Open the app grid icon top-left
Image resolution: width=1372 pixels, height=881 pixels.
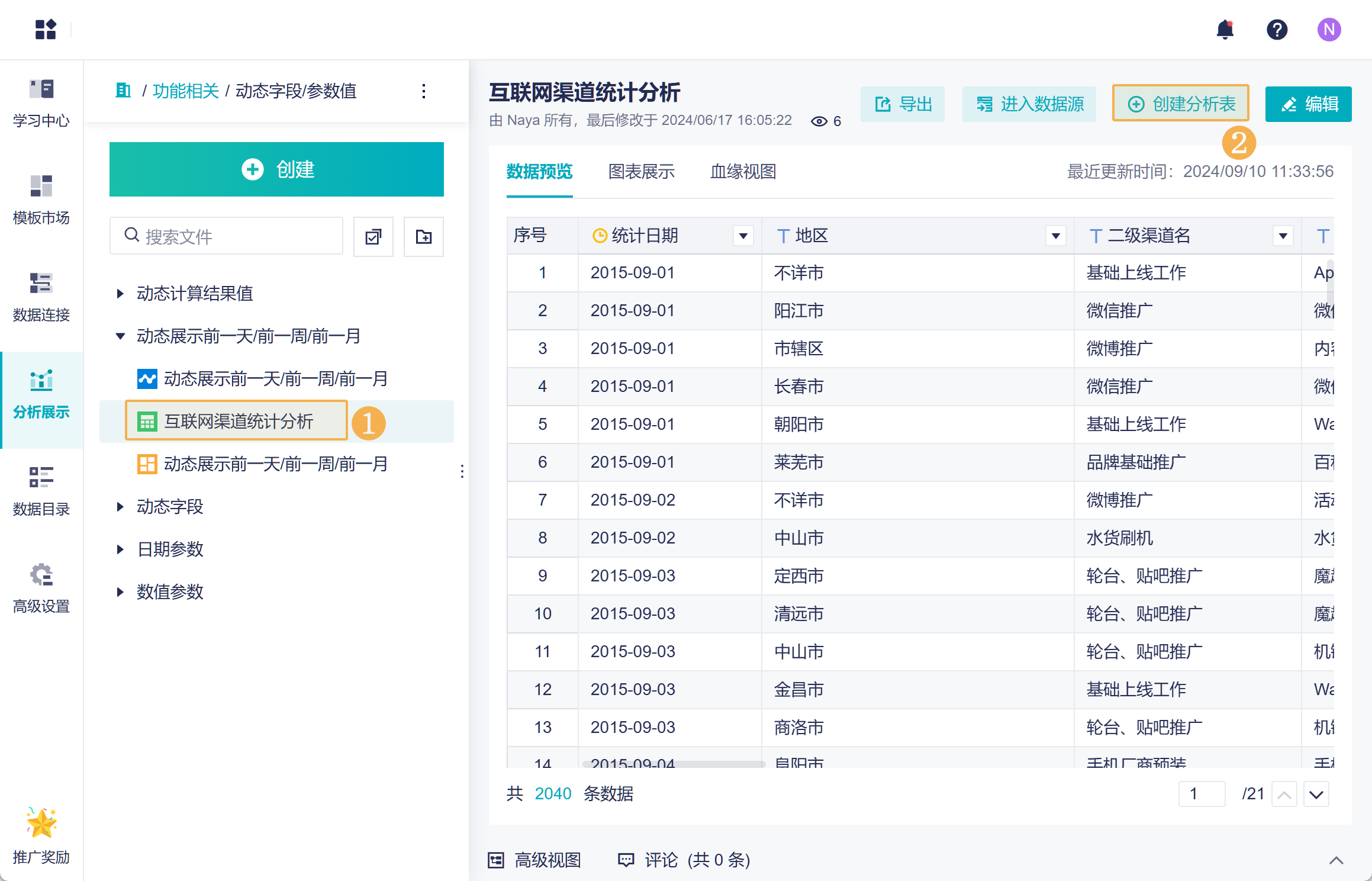point(45,30)
